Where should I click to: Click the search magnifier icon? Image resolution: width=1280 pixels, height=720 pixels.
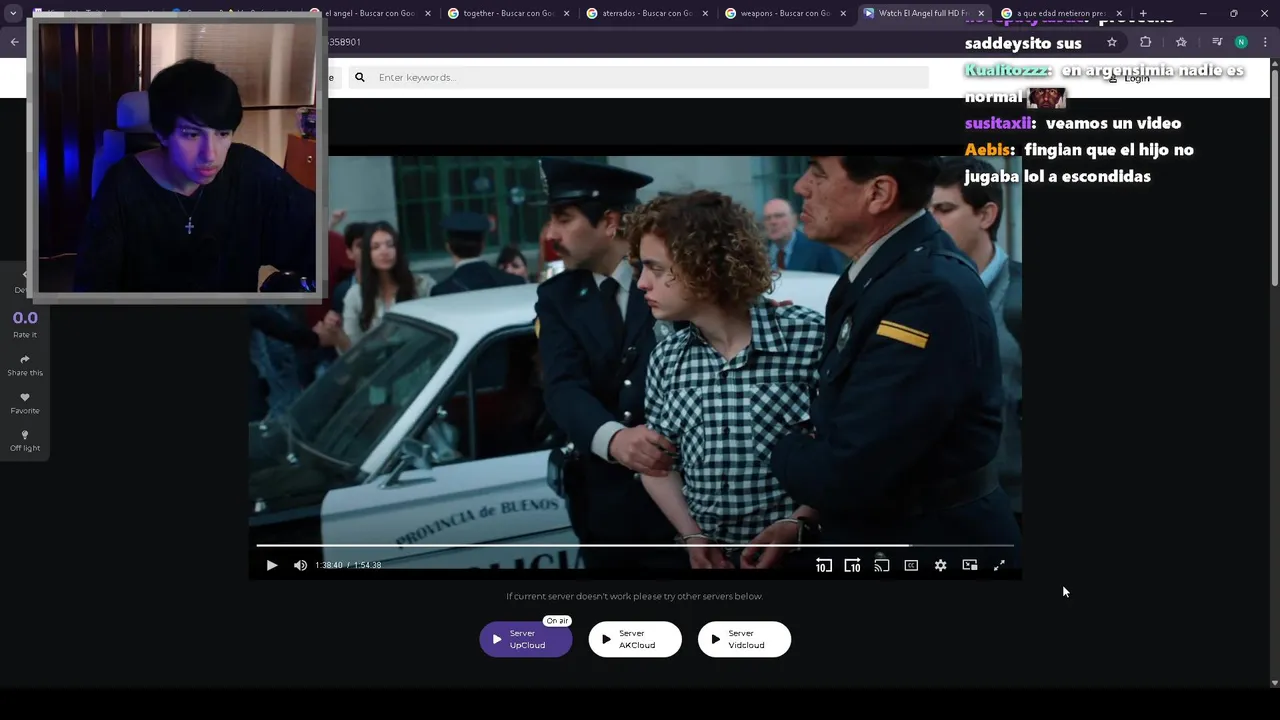(x=360, y=77)
